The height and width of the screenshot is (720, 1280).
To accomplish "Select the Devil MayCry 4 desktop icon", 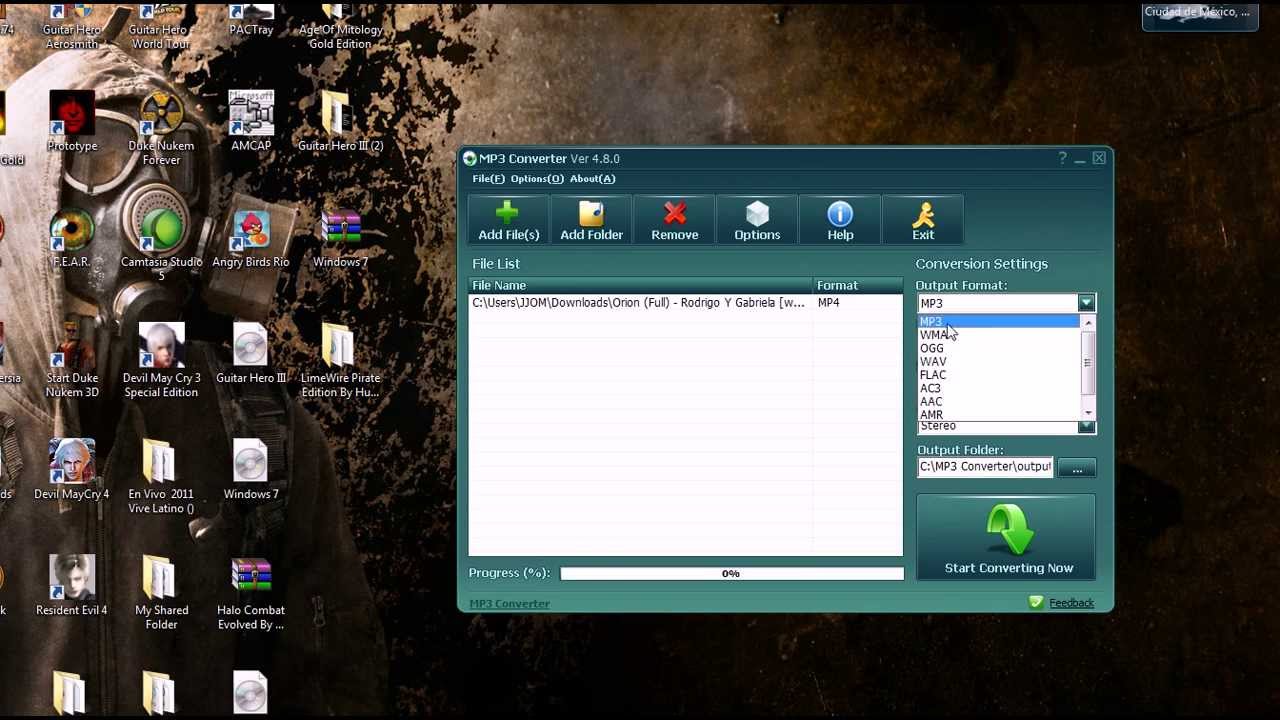I will tap(72, 470).
